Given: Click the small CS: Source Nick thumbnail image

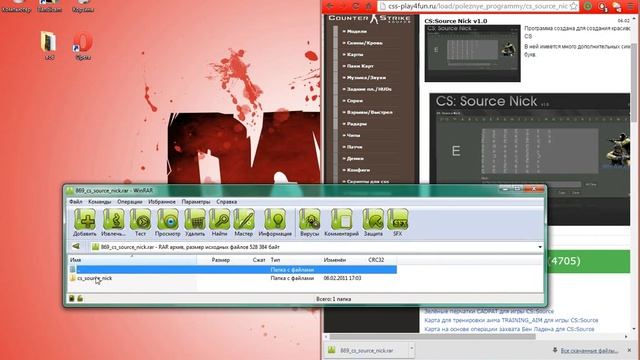Looking at the screenshot, I should (x=472, y=53).
